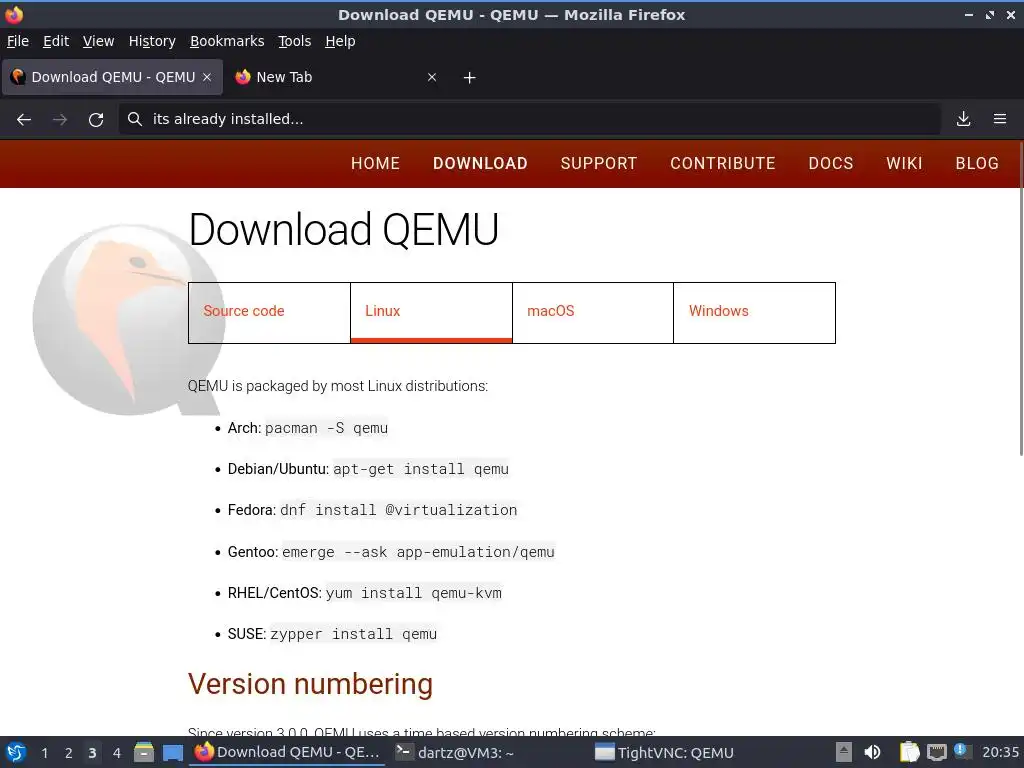Viewport: 1024px width, 768px height.
Task: Click the Download QEMU page heading
Action: coord(344,229)
